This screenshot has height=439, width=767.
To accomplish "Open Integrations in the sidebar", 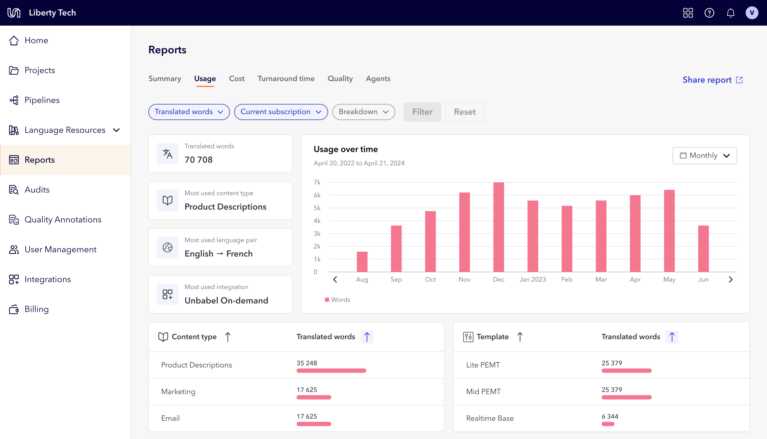I will click(x=47, y=280).
